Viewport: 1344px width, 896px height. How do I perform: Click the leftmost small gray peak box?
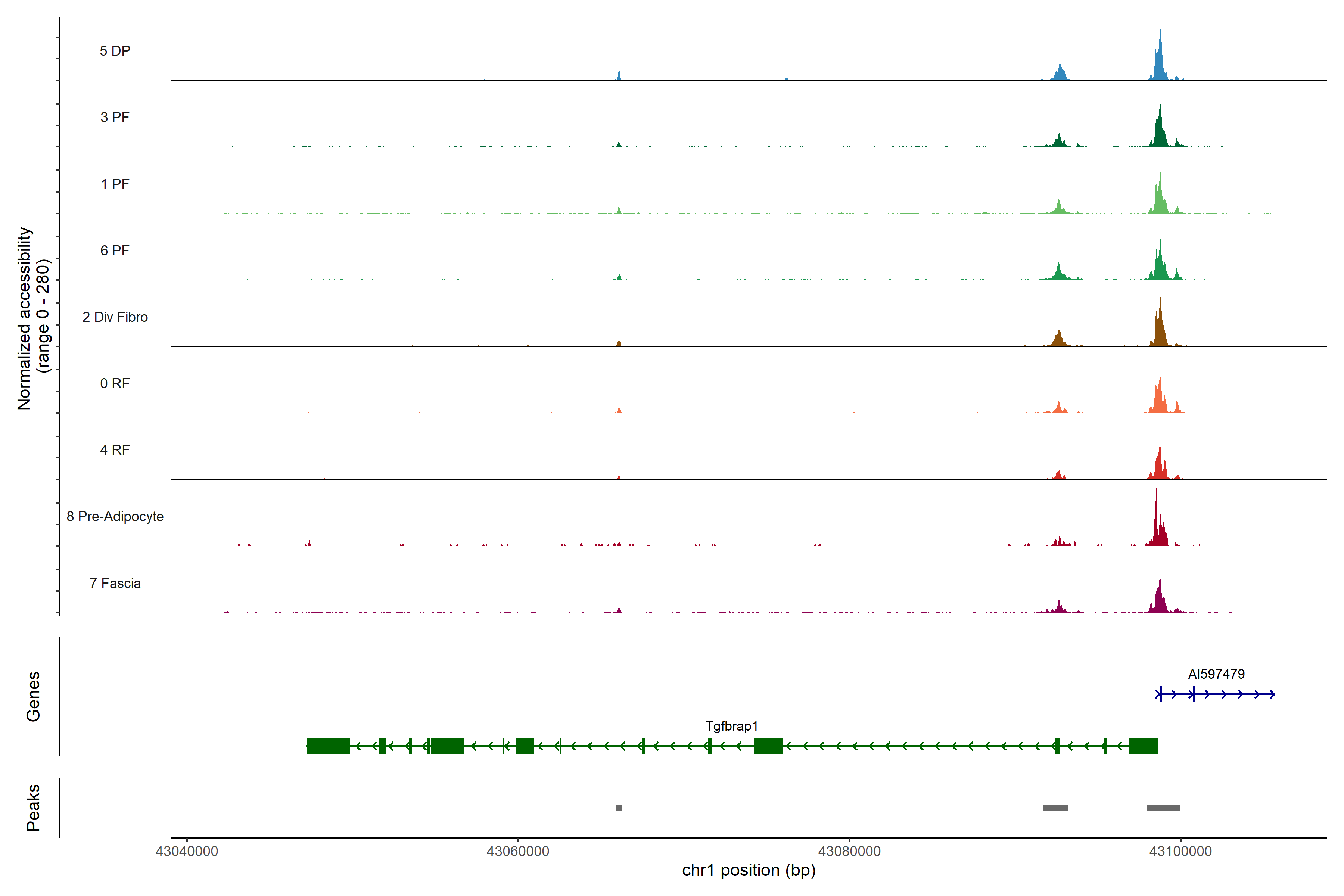click(619, 808)
